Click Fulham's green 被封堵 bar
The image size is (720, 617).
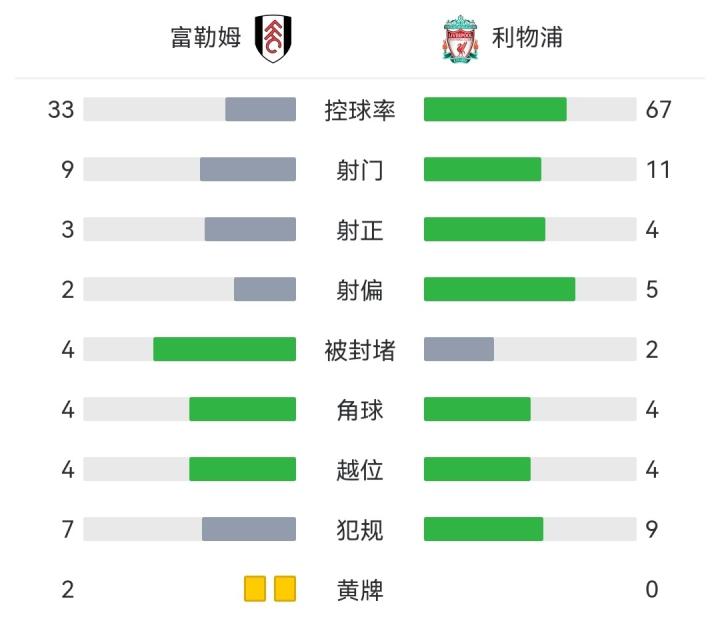[224, 349]
